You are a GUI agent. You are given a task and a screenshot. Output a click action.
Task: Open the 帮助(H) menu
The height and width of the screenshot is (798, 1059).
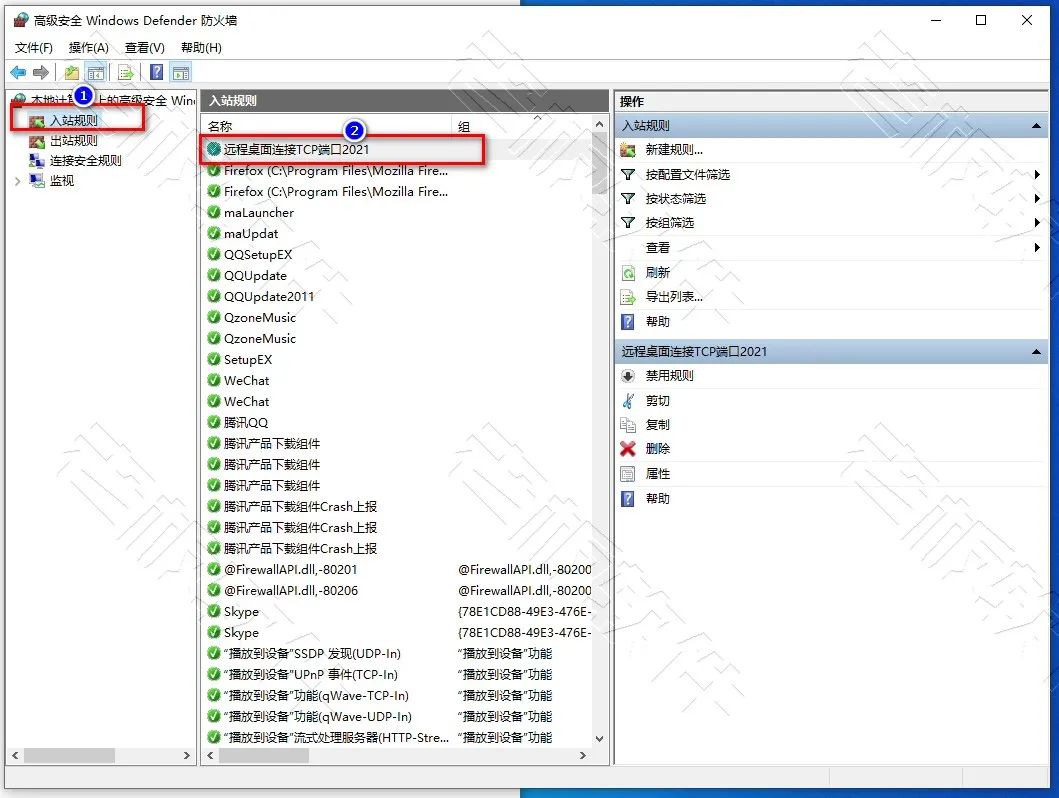click(x=201, y=48)
